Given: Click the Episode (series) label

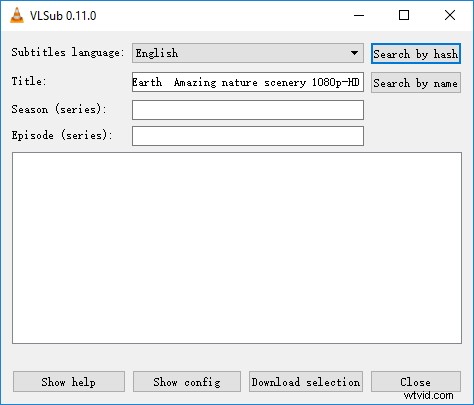Looking at the screenshot, I should point(62,135).
